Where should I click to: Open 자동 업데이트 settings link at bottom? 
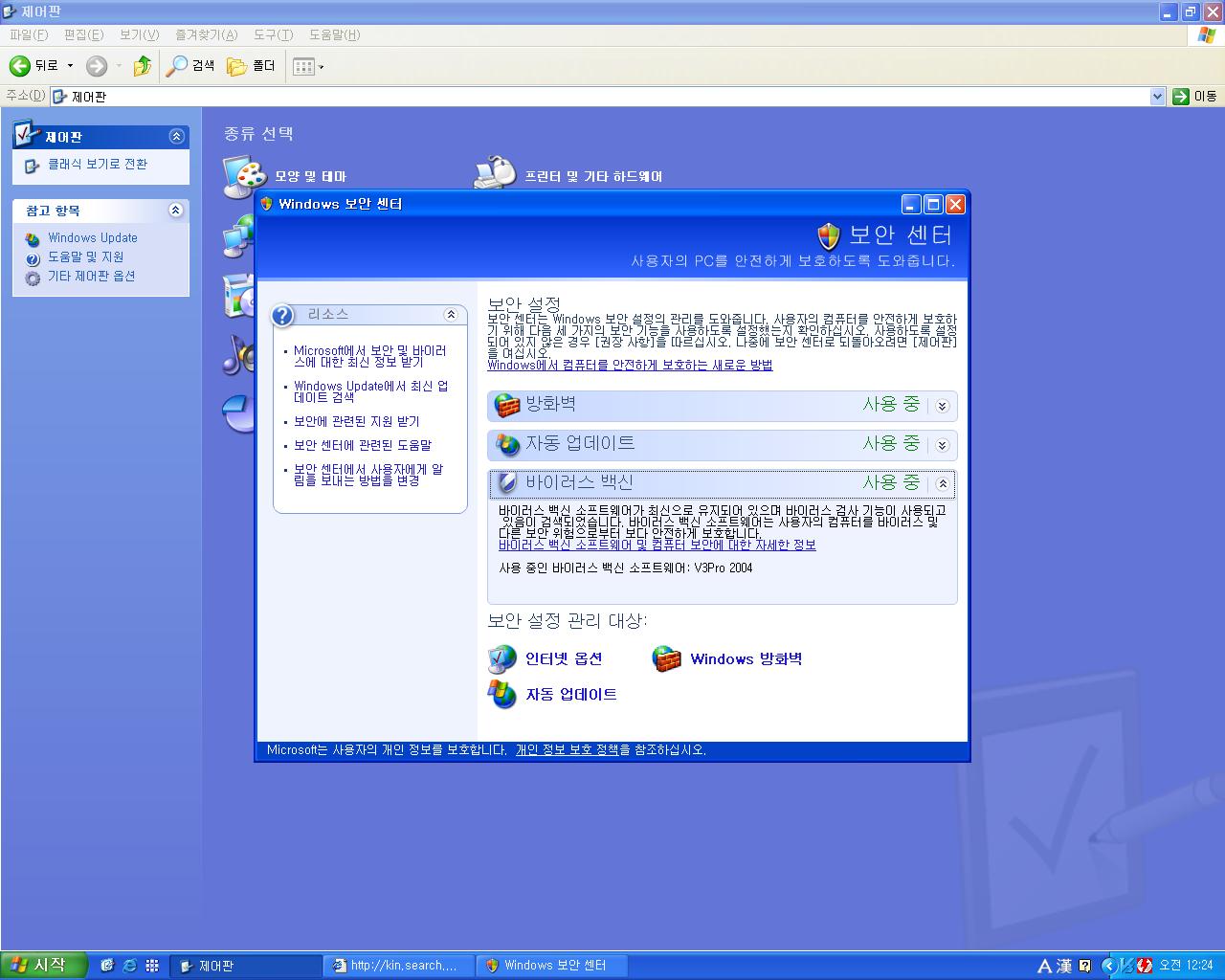(x=571, y=694)
